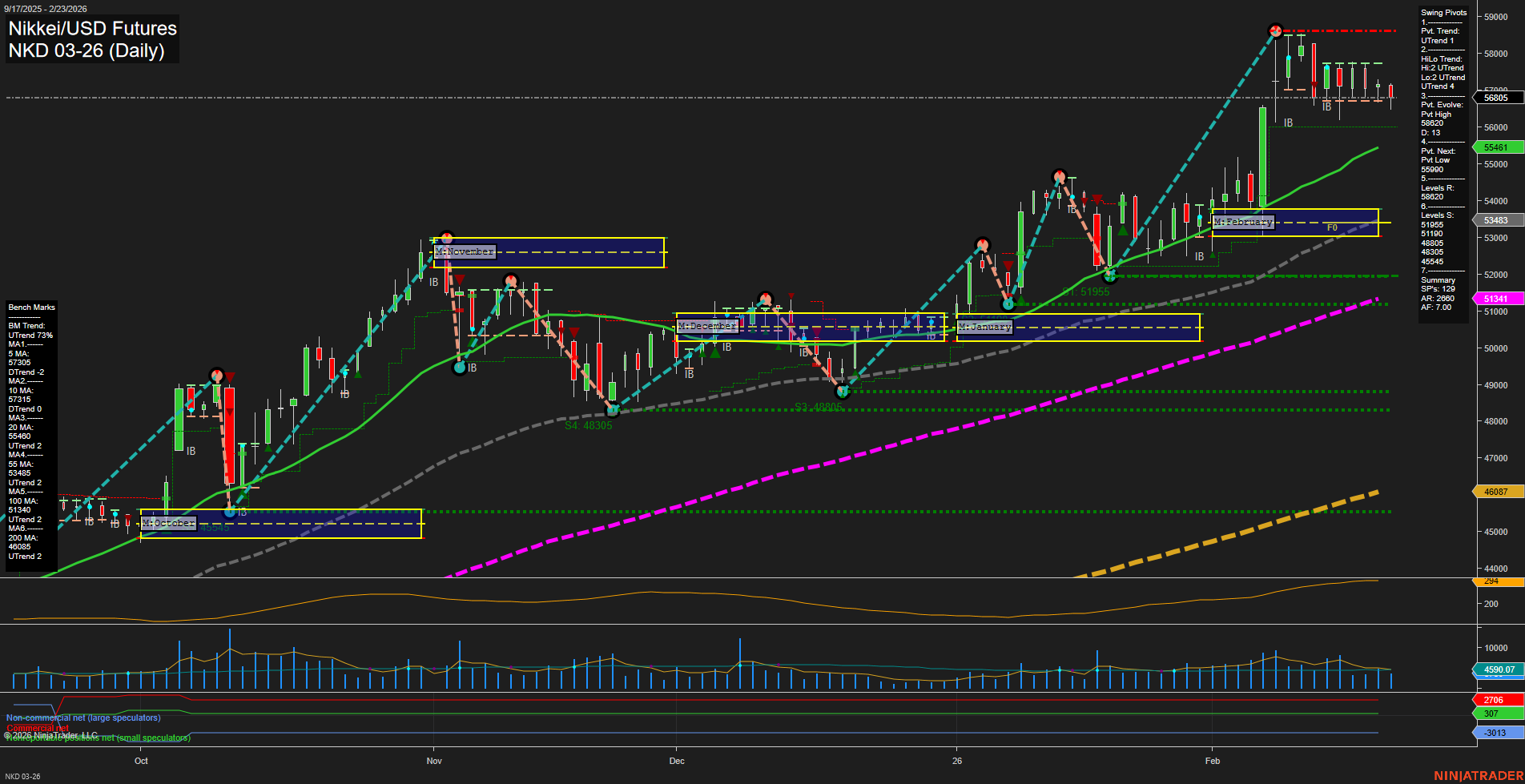Click the swing pivot marker at the chart's highest peak

click(x=1275, y=32)
